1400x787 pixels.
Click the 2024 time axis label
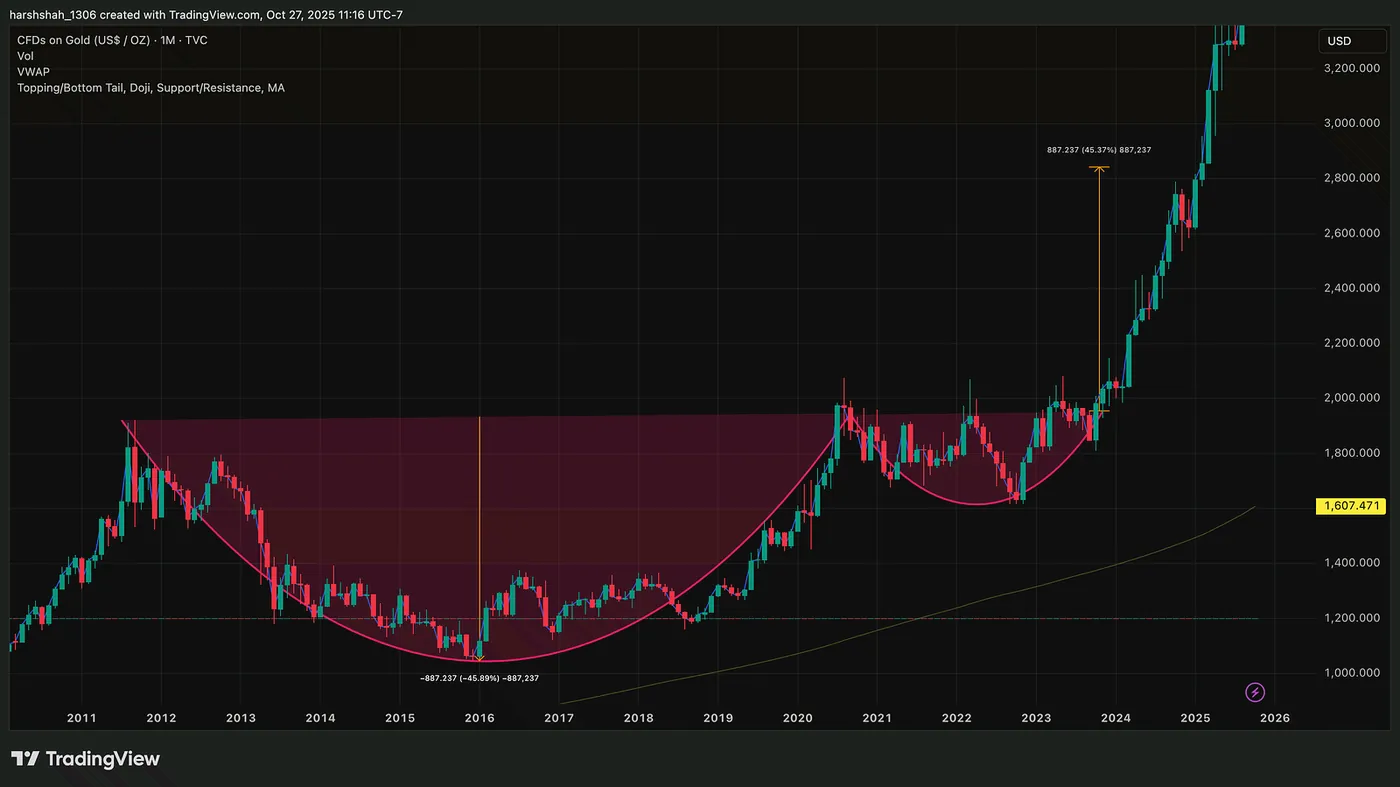click(1115, 718)
